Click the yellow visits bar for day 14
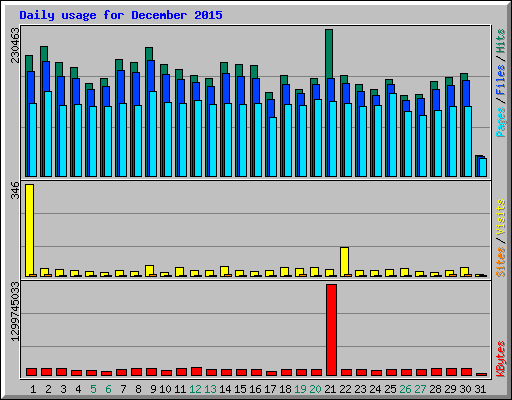The width and height of the screenshot is (512, 400). click(224, 271)
